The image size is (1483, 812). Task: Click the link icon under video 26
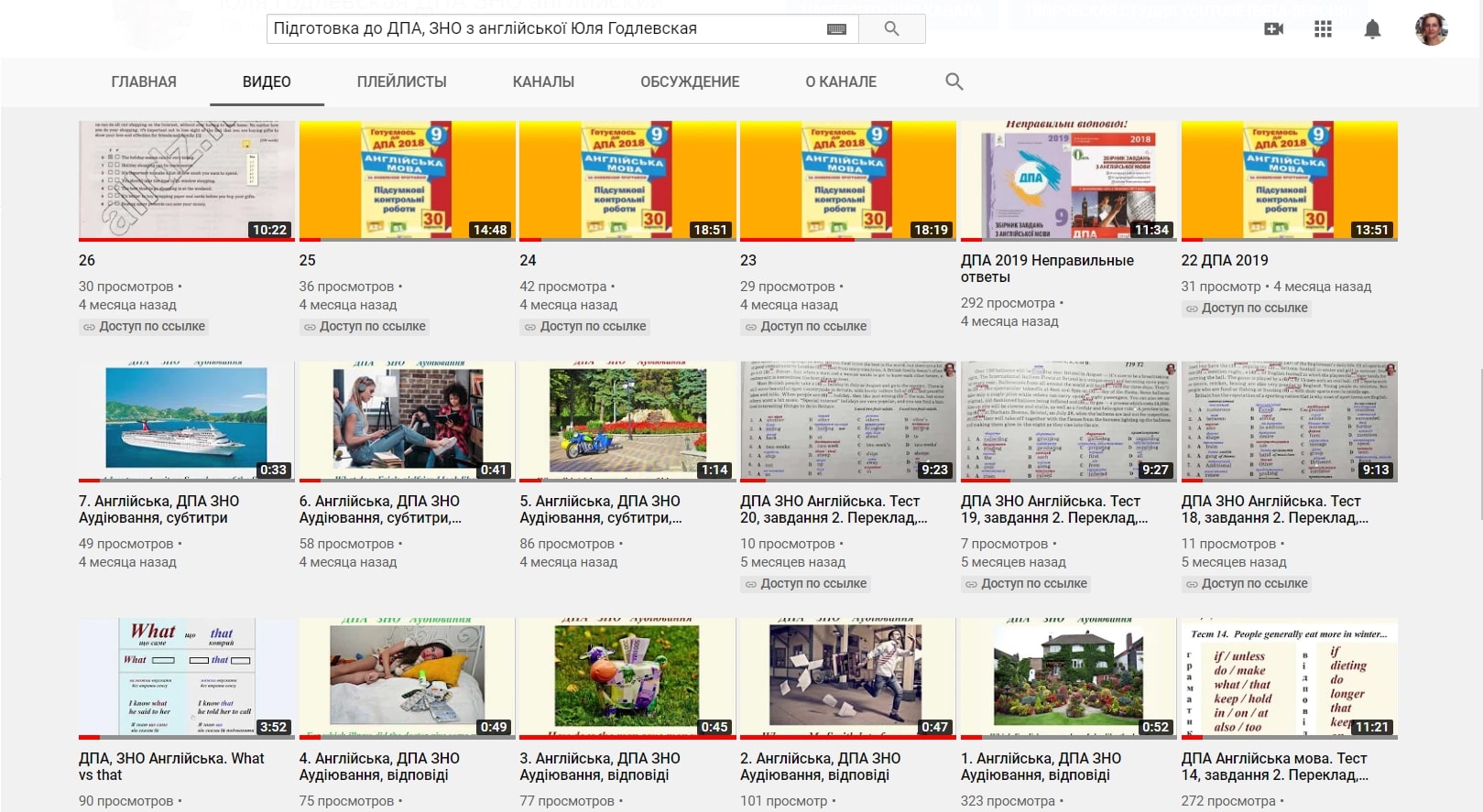click(x=89, y=327)
